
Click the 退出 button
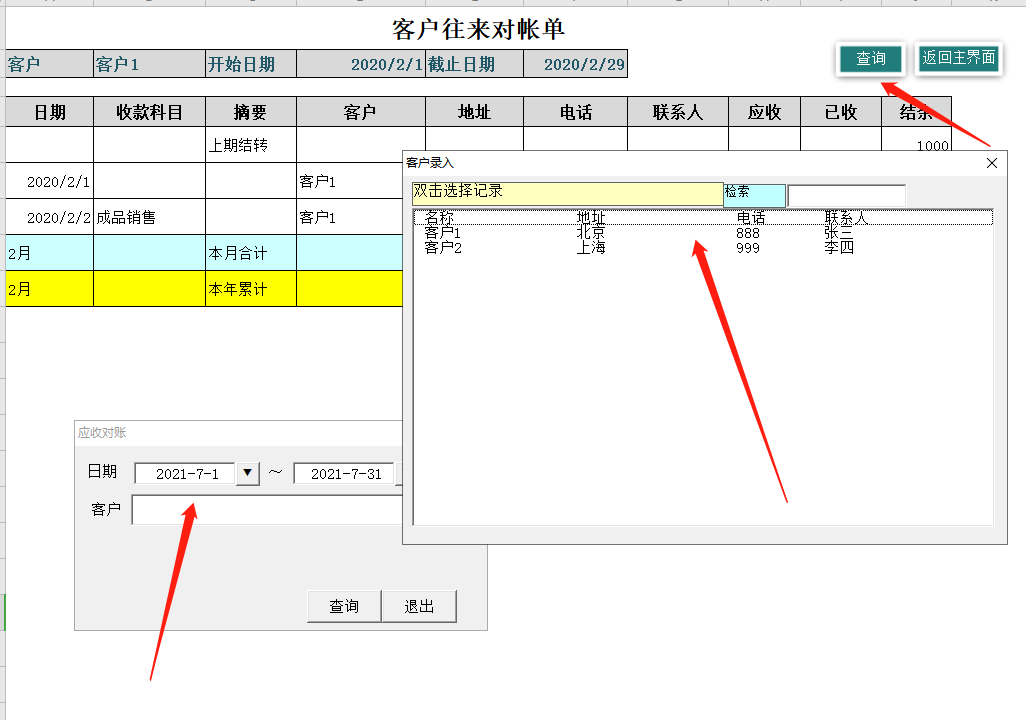(419, 606)
